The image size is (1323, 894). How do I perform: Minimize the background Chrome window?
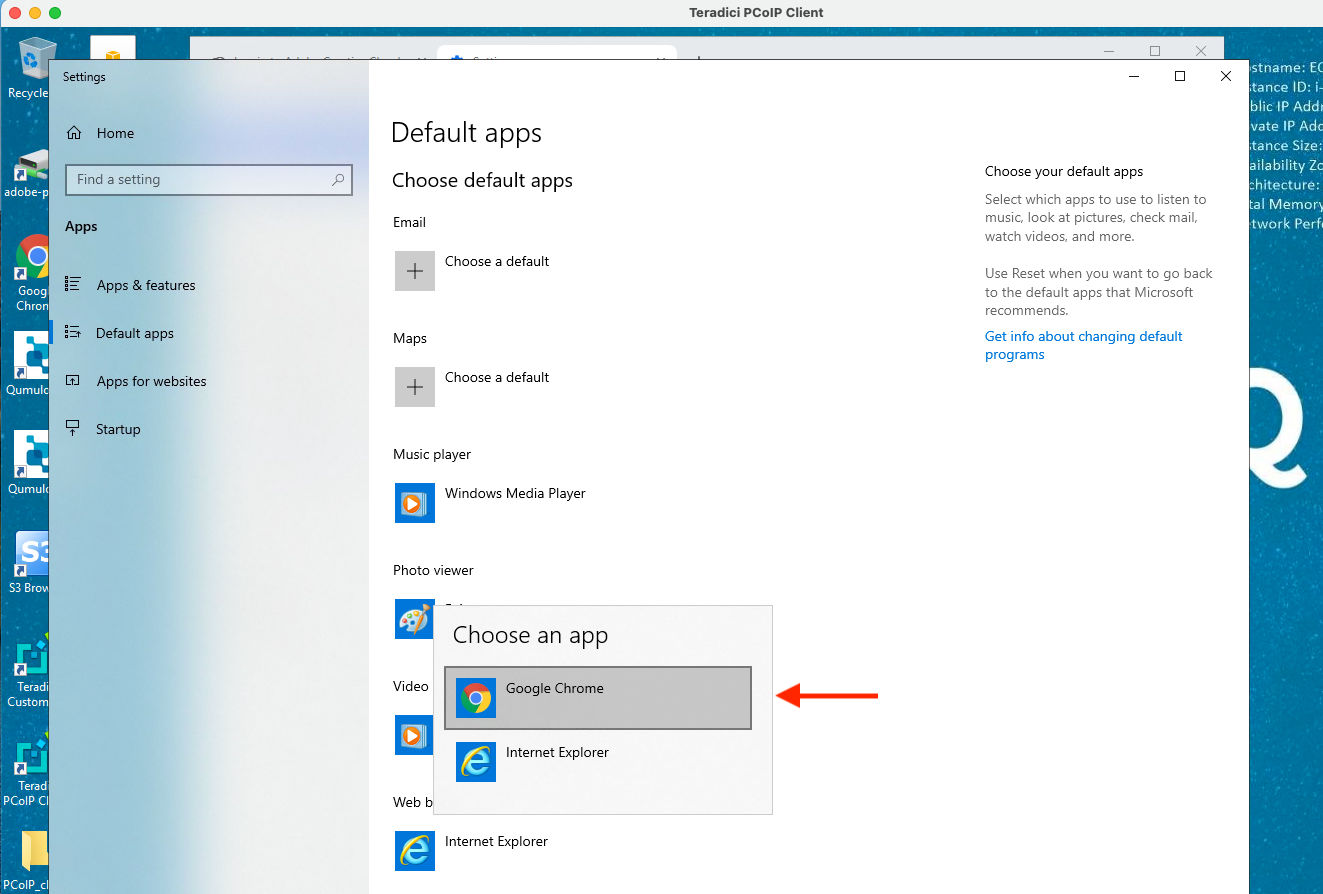pyautogui.click(x=1109, y=50)
